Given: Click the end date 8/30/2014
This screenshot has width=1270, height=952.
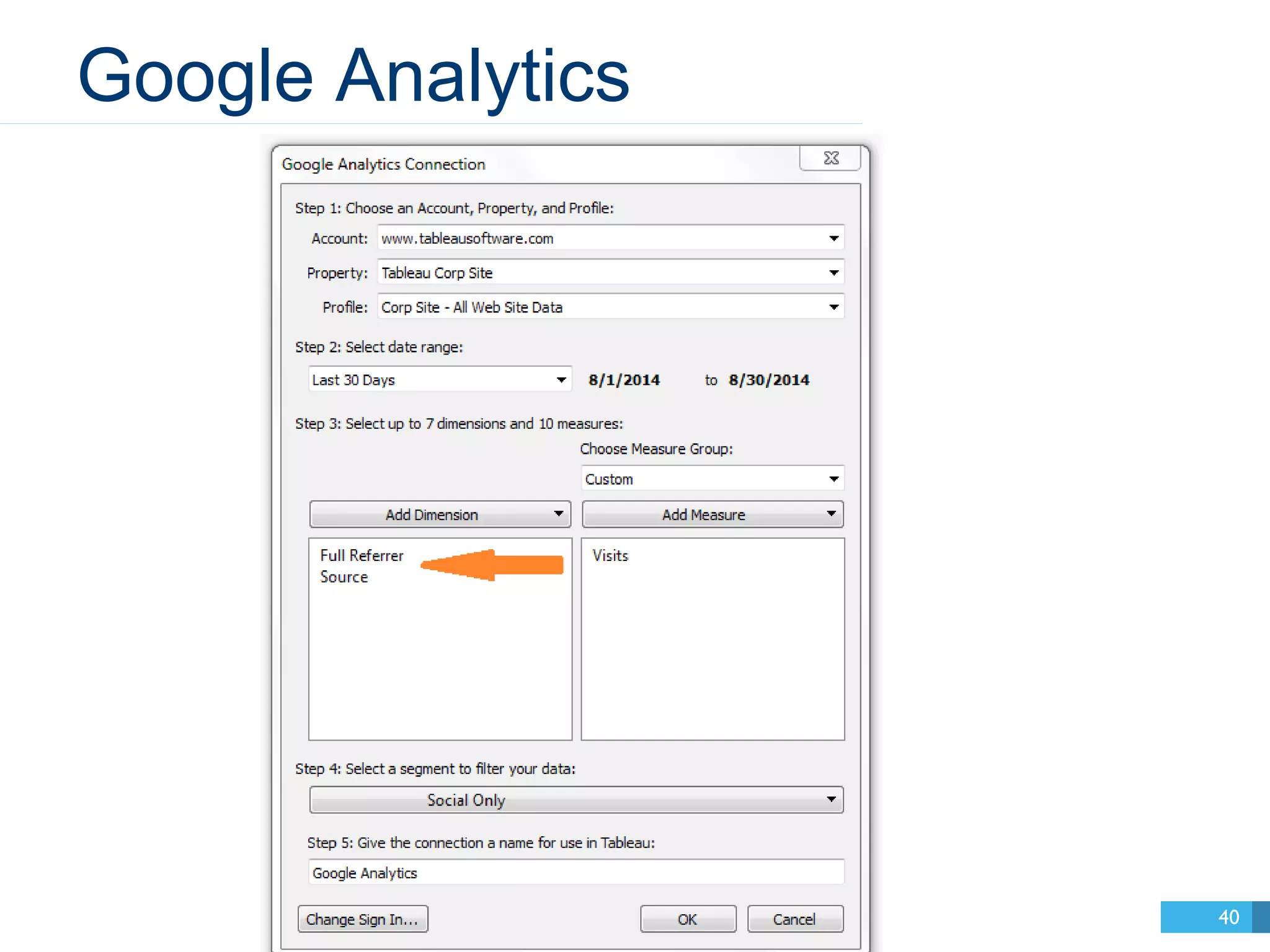Looking at the screenshot, I should [769, 380].
